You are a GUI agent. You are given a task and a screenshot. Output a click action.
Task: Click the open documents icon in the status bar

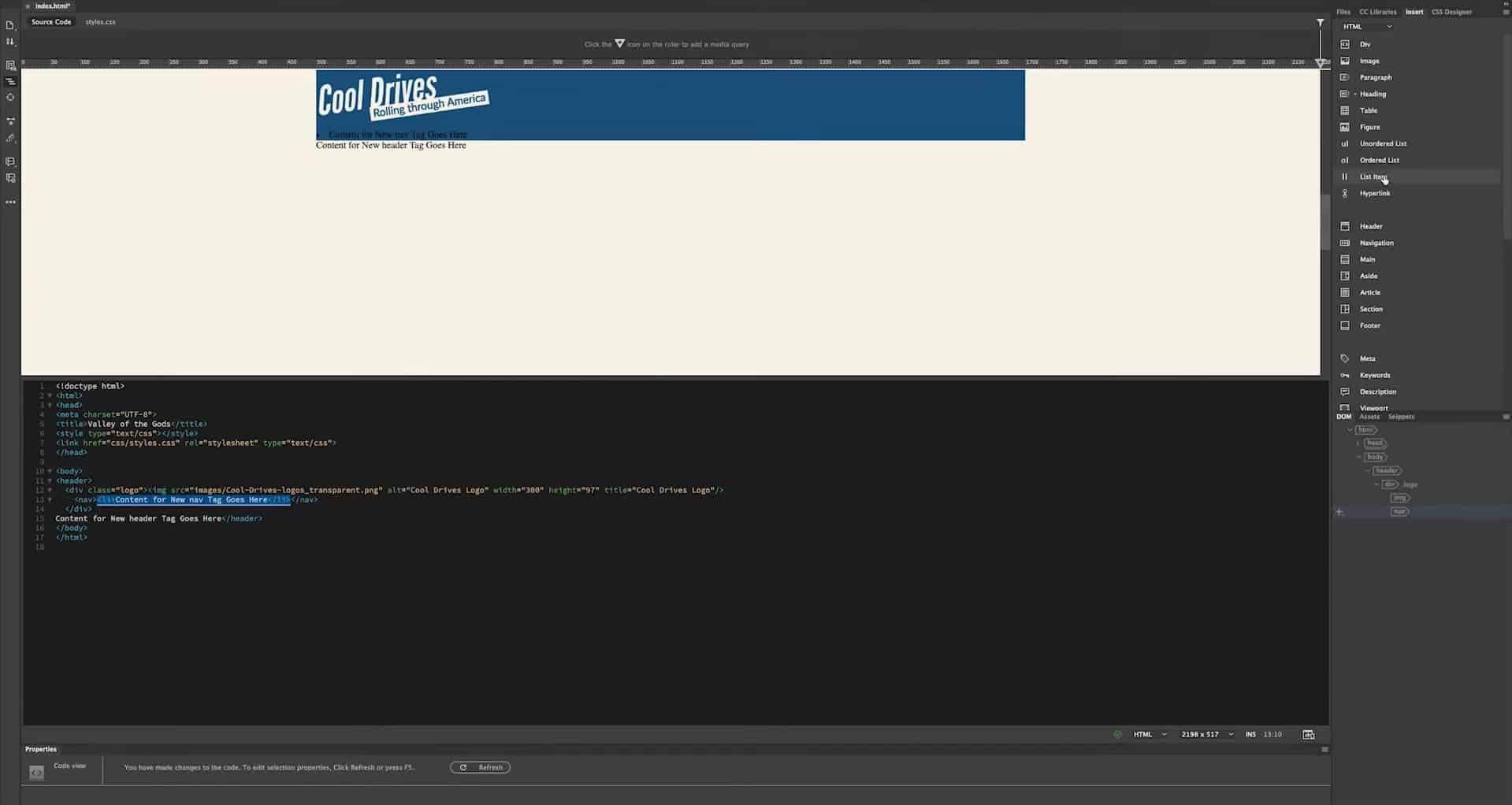1308,734
